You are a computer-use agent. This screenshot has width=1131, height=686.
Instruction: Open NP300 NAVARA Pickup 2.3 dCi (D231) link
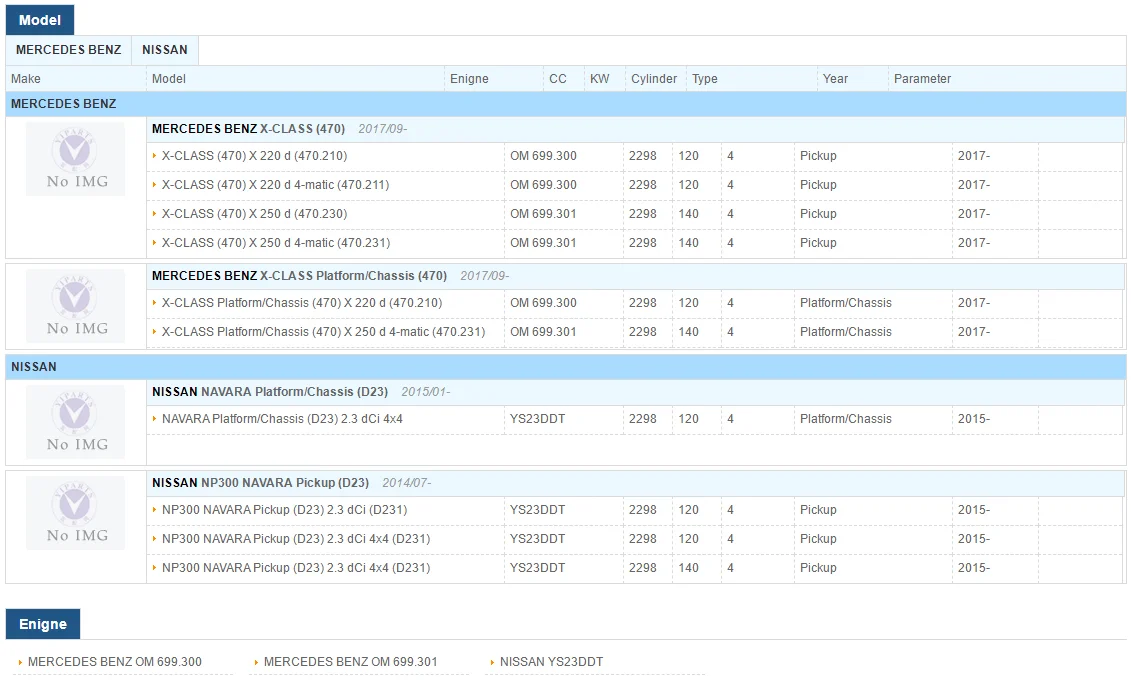point(284,509)
